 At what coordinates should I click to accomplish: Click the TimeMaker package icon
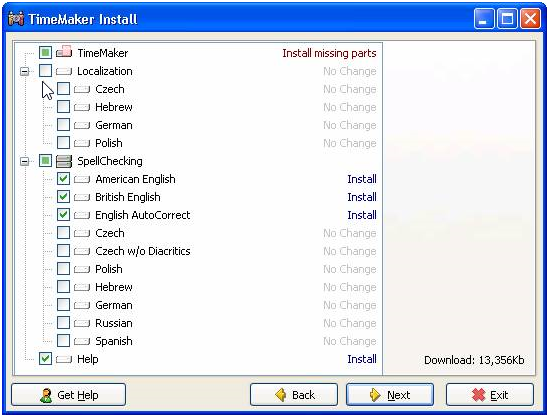pyautogui.click(x=64, y=52)
